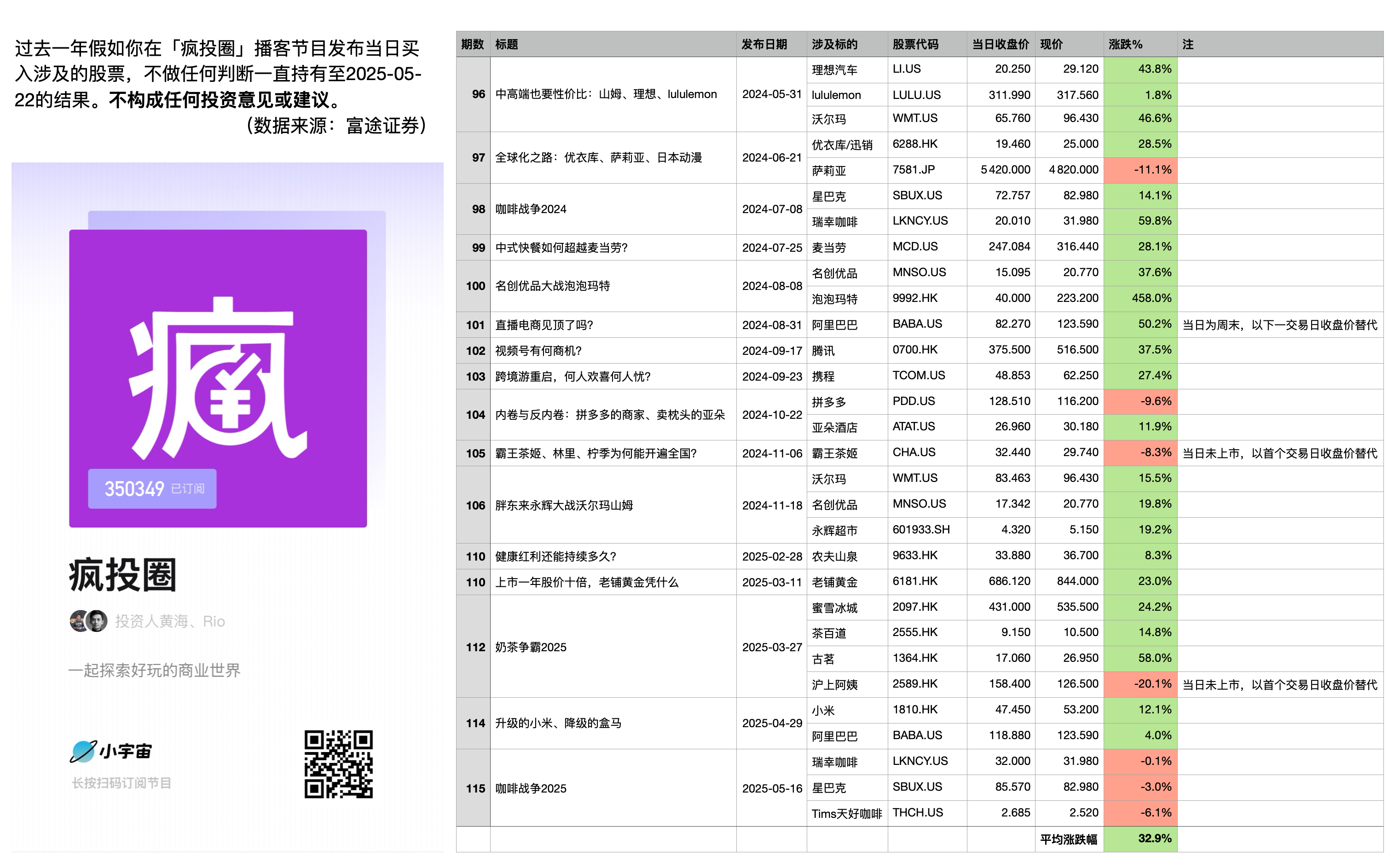Select the CHA.US stock code

(x=927, y=453)
